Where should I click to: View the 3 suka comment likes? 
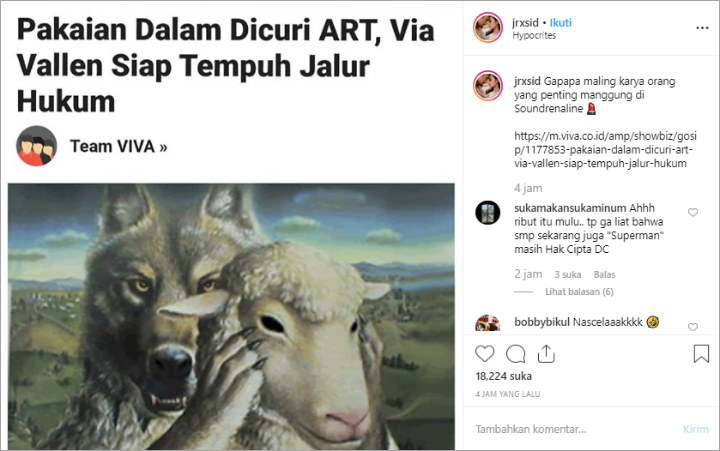pyautogui.click(x=568, y=275)
